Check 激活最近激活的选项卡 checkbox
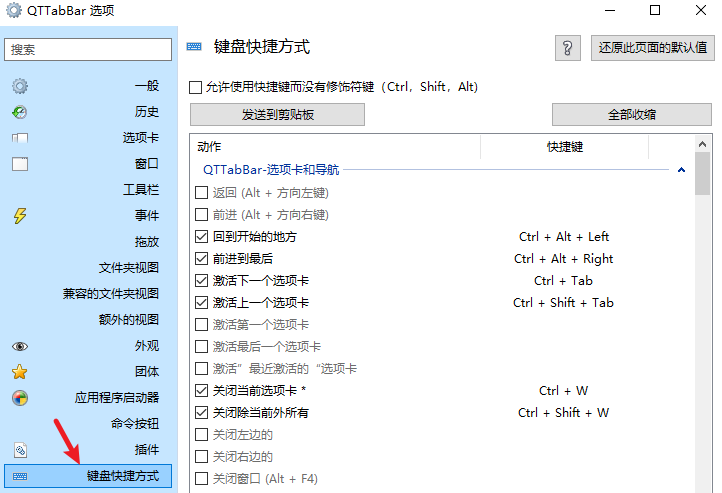 click(x=201, y=369)
